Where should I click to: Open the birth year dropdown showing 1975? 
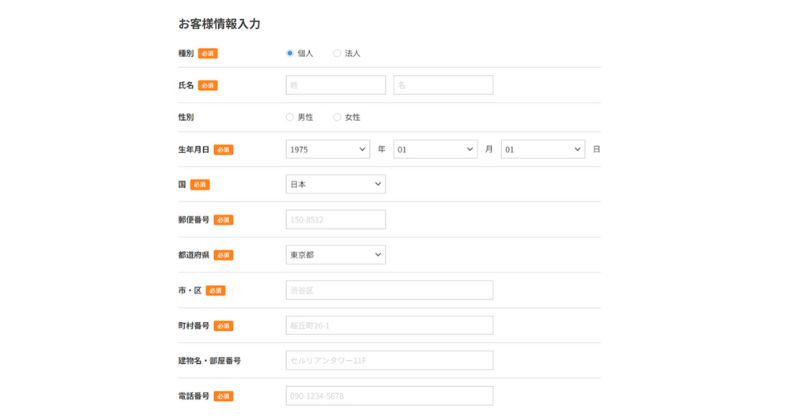(328, 149)
